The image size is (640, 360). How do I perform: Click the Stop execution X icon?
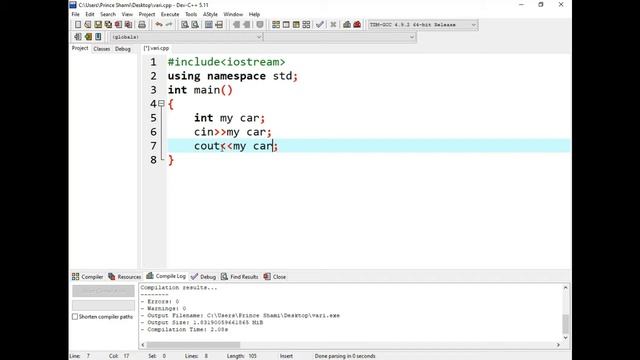(x=333, y=25)
